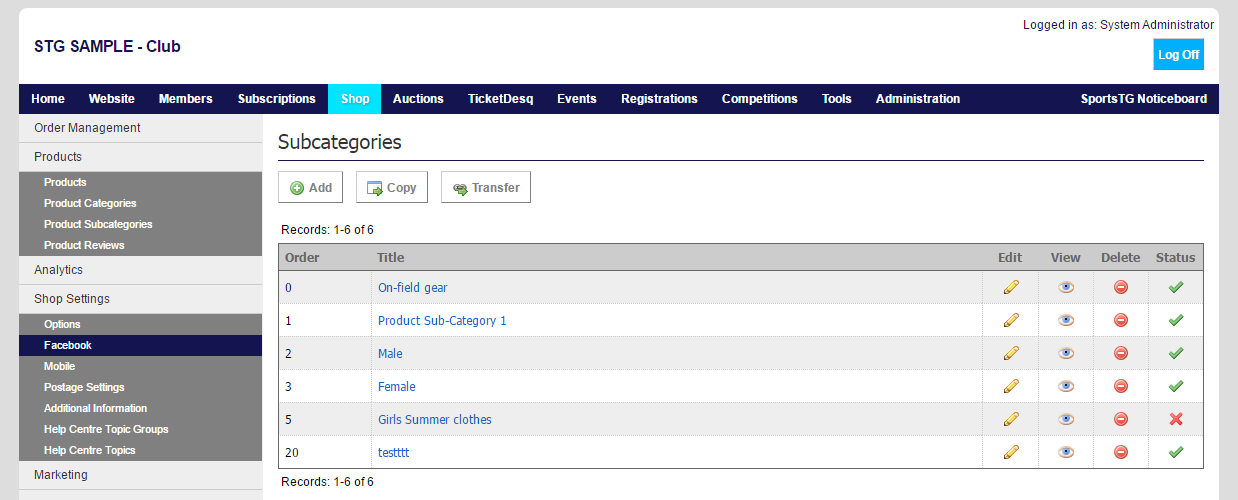
Task: Enable Girls Summer clothes via red cross status
Action: pos(1176,419)
